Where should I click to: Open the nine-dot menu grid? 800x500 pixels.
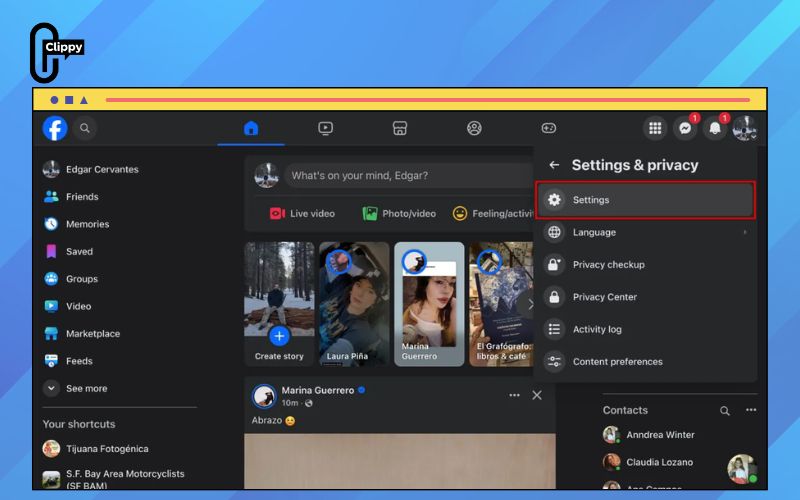655,128
